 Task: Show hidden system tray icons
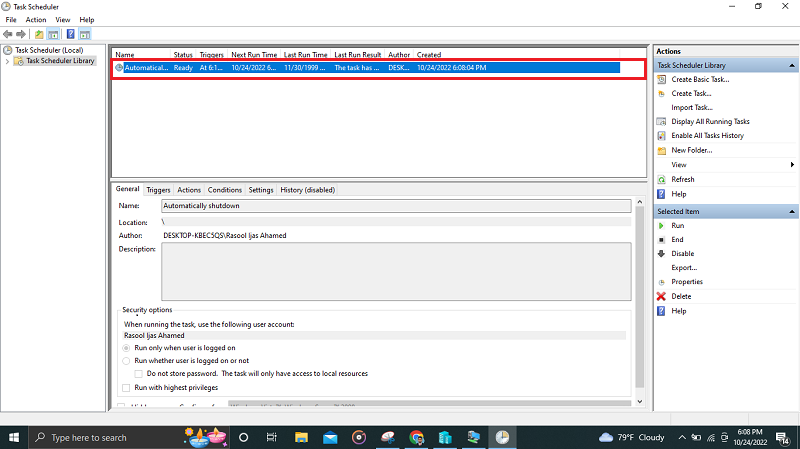pyautogui.click(x=682, y=437)
